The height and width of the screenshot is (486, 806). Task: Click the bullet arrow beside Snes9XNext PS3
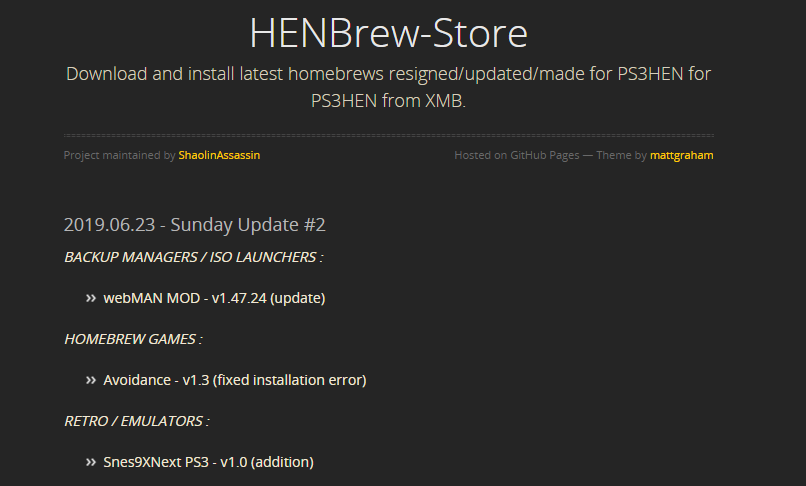pos(91,462)
